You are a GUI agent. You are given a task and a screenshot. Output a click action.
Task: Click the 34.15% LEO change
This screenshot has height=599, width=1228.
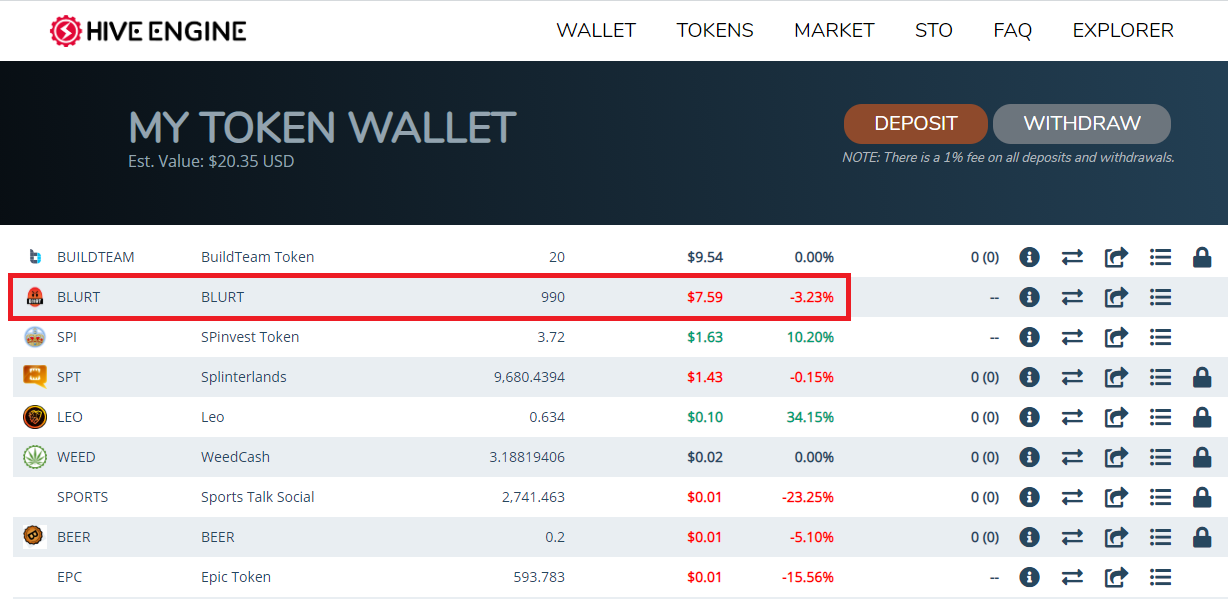pyautogui.click(x=810, y=417)
